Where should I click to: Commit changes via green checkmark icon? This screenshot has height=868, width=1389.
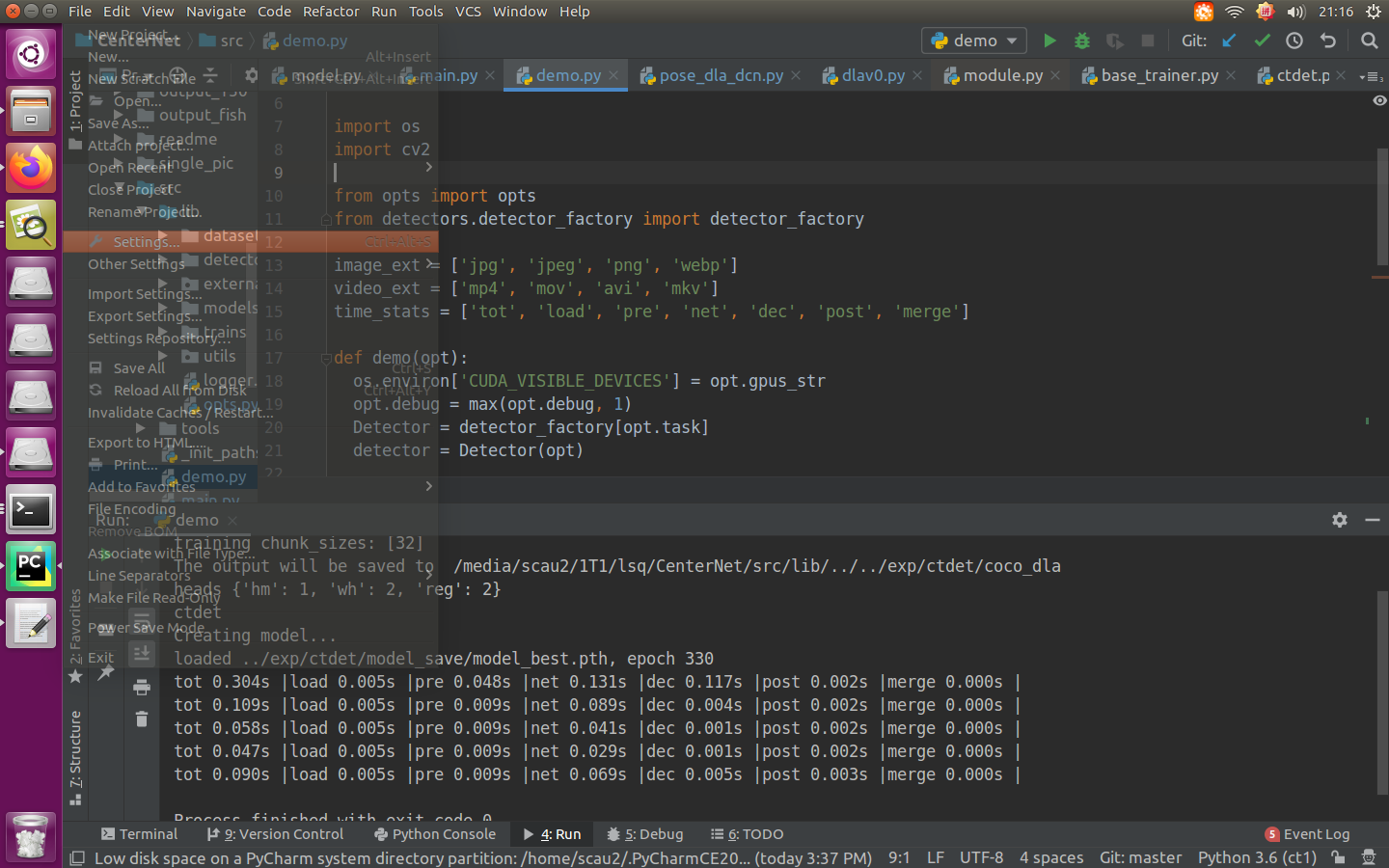(x=1263, y=41)
